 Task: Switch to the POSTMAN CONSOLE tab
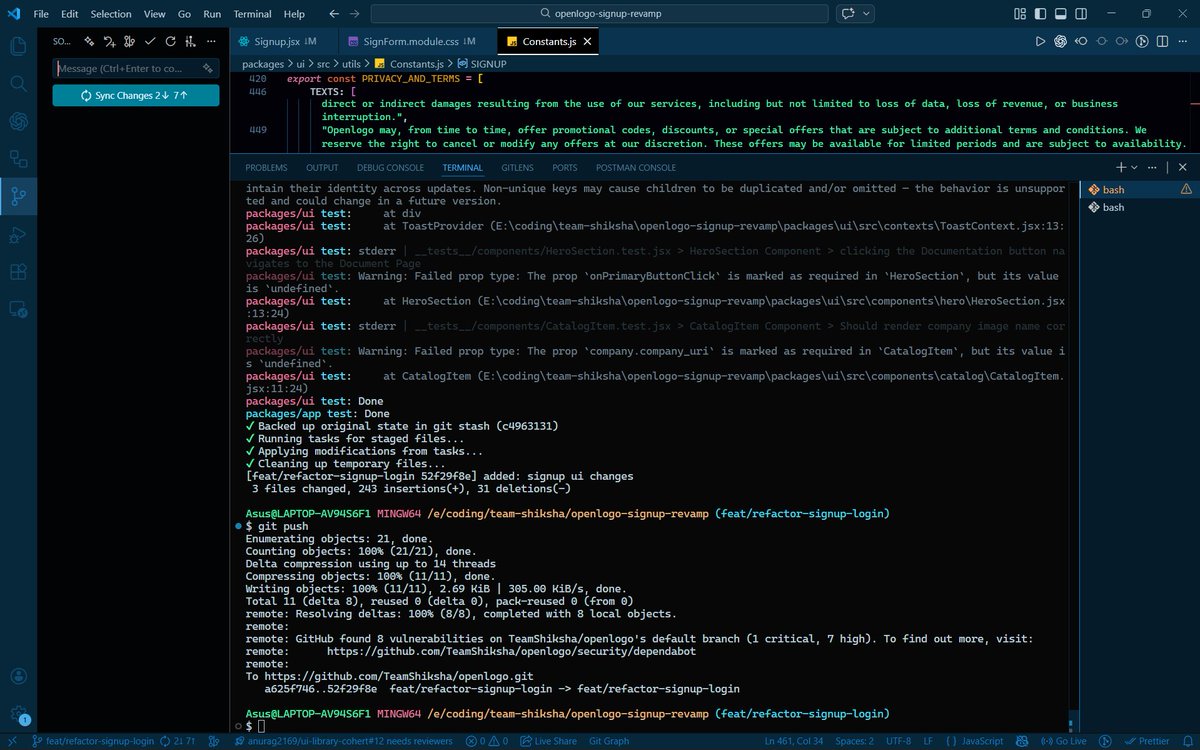point(636,168)
